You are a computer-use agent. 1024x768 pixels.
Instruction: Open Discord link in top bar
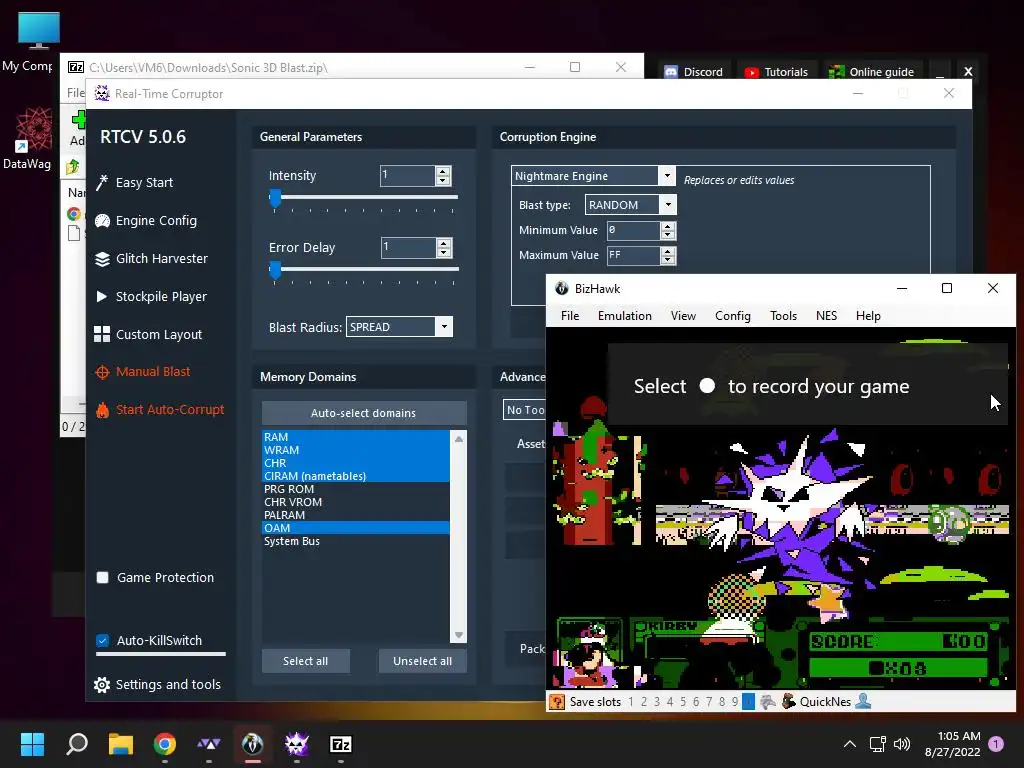[694, 72]
